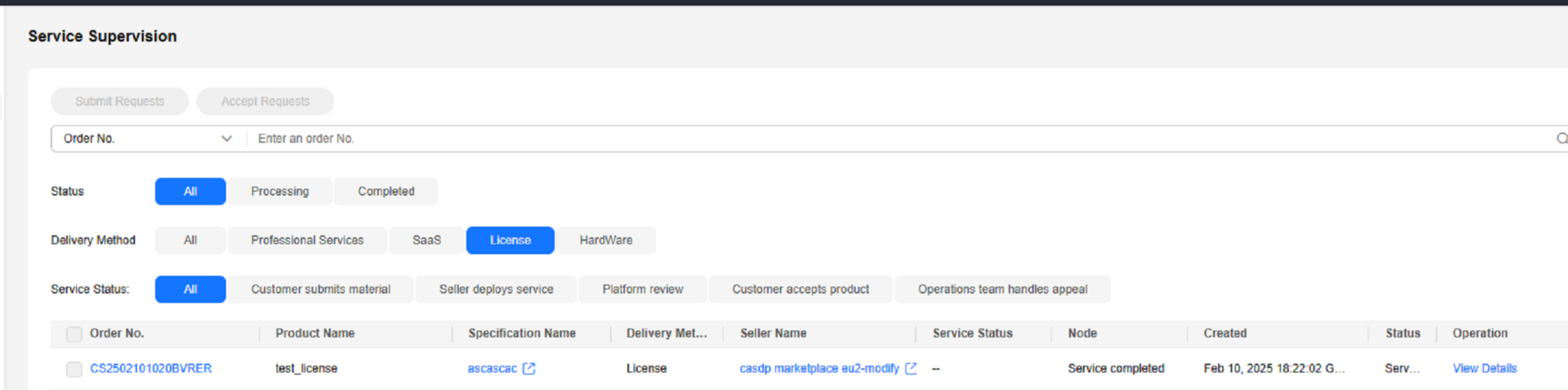Select Operations team handles appeal filter
The height and width of the screenshot is (390, 1568).
pos(1002,290)
